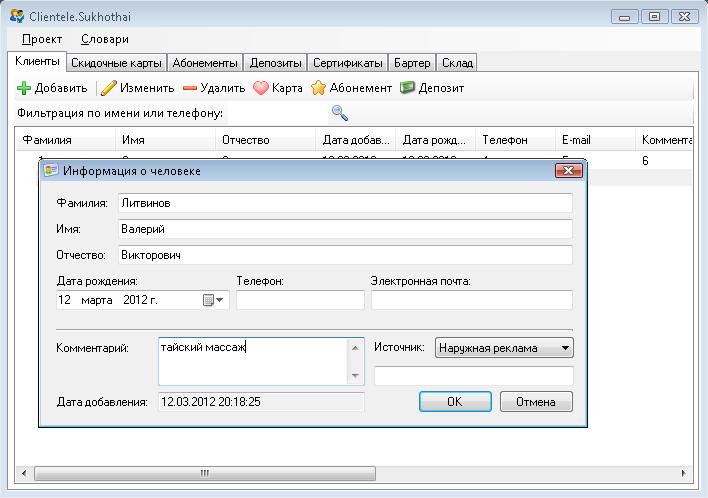Click the month марта in birth date
The image size is (708, 498).
pos(97,300)
